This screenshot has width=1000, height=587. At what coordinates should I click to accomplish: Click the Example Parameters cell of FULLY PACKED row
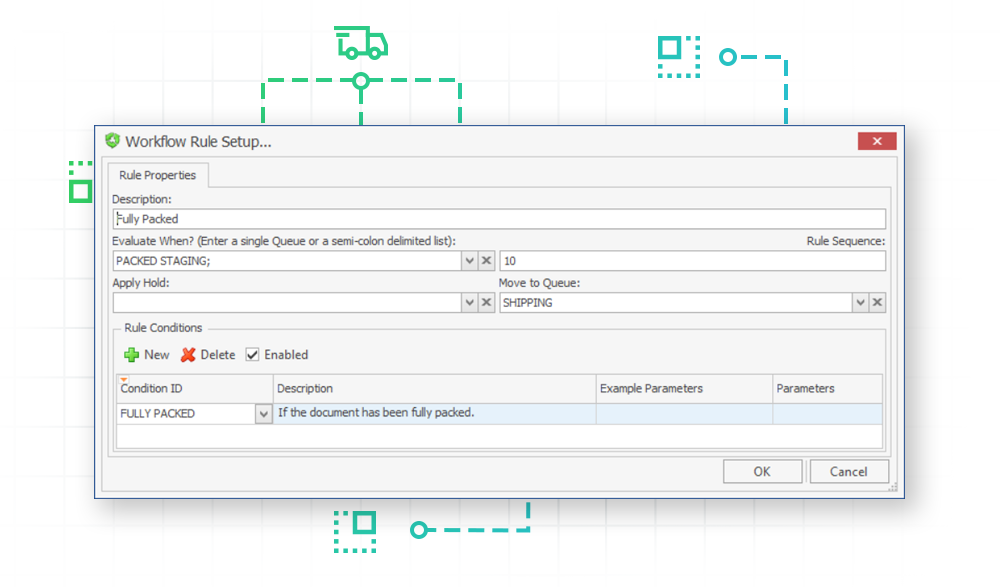click(x=684, y=413)
